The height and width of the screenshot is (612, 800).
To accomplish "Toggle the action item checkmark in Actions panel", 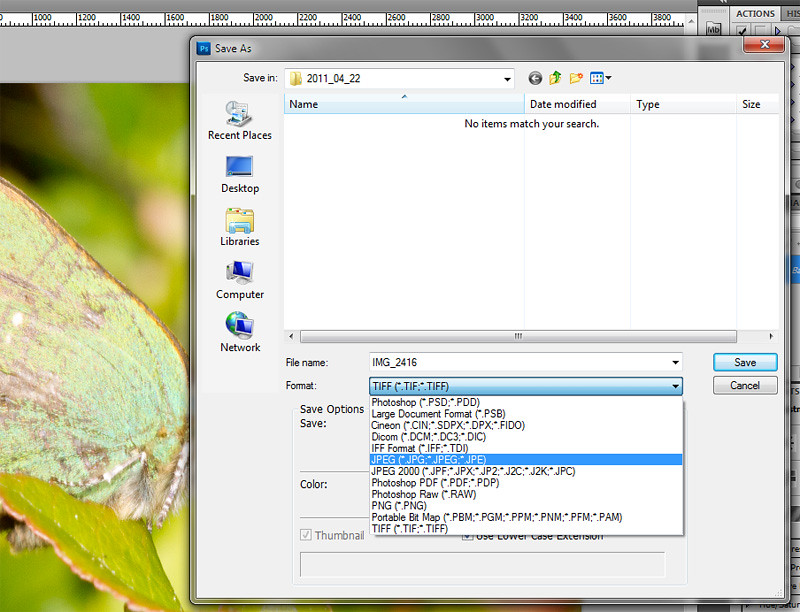I will click(742, 31).
